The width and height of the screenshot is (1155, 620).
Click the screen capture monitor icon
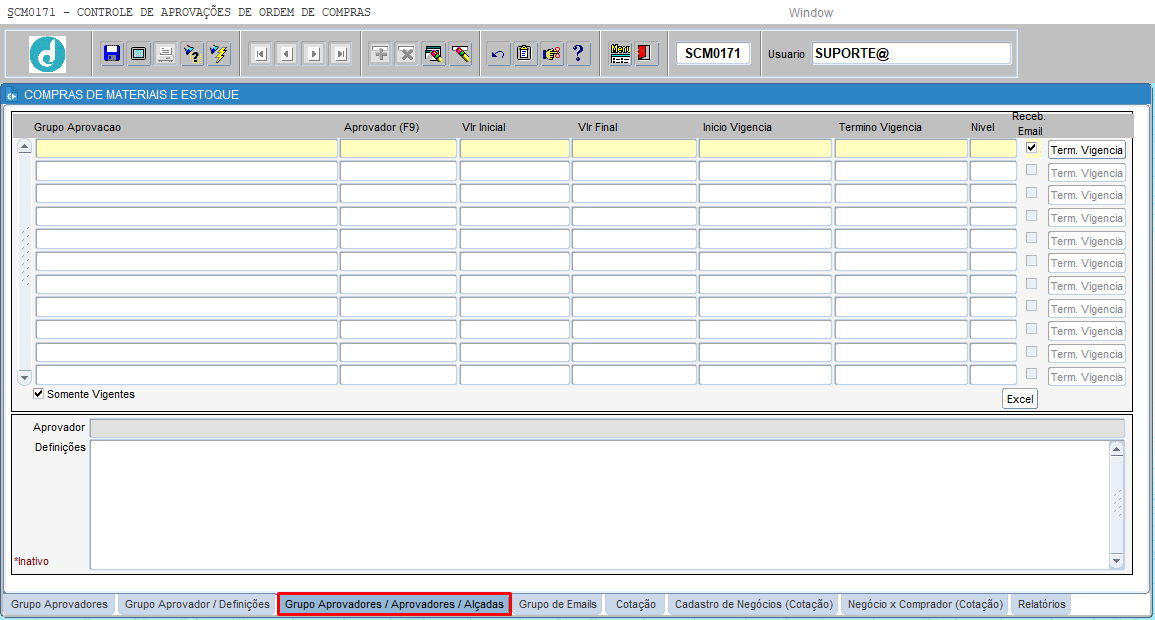click(x=138, y=54)
